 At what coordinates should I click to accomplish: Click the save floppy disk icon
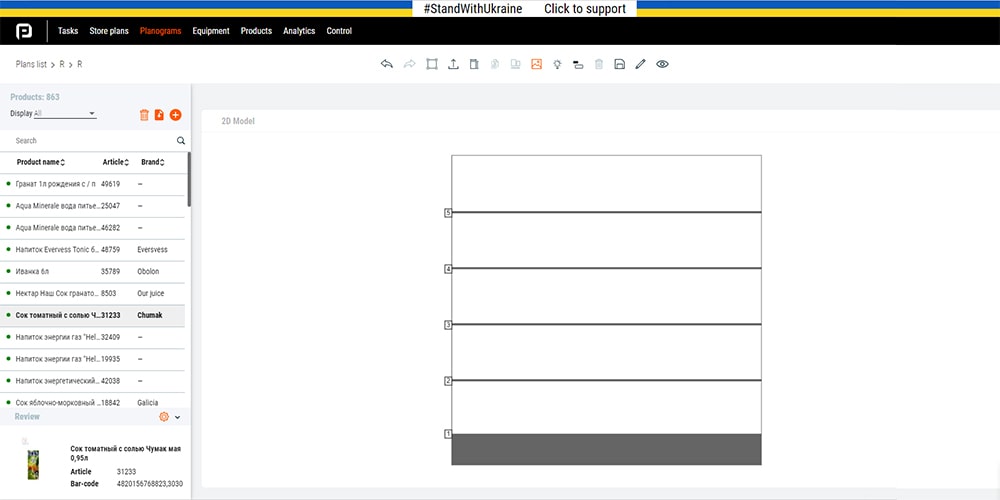point(620,64)
